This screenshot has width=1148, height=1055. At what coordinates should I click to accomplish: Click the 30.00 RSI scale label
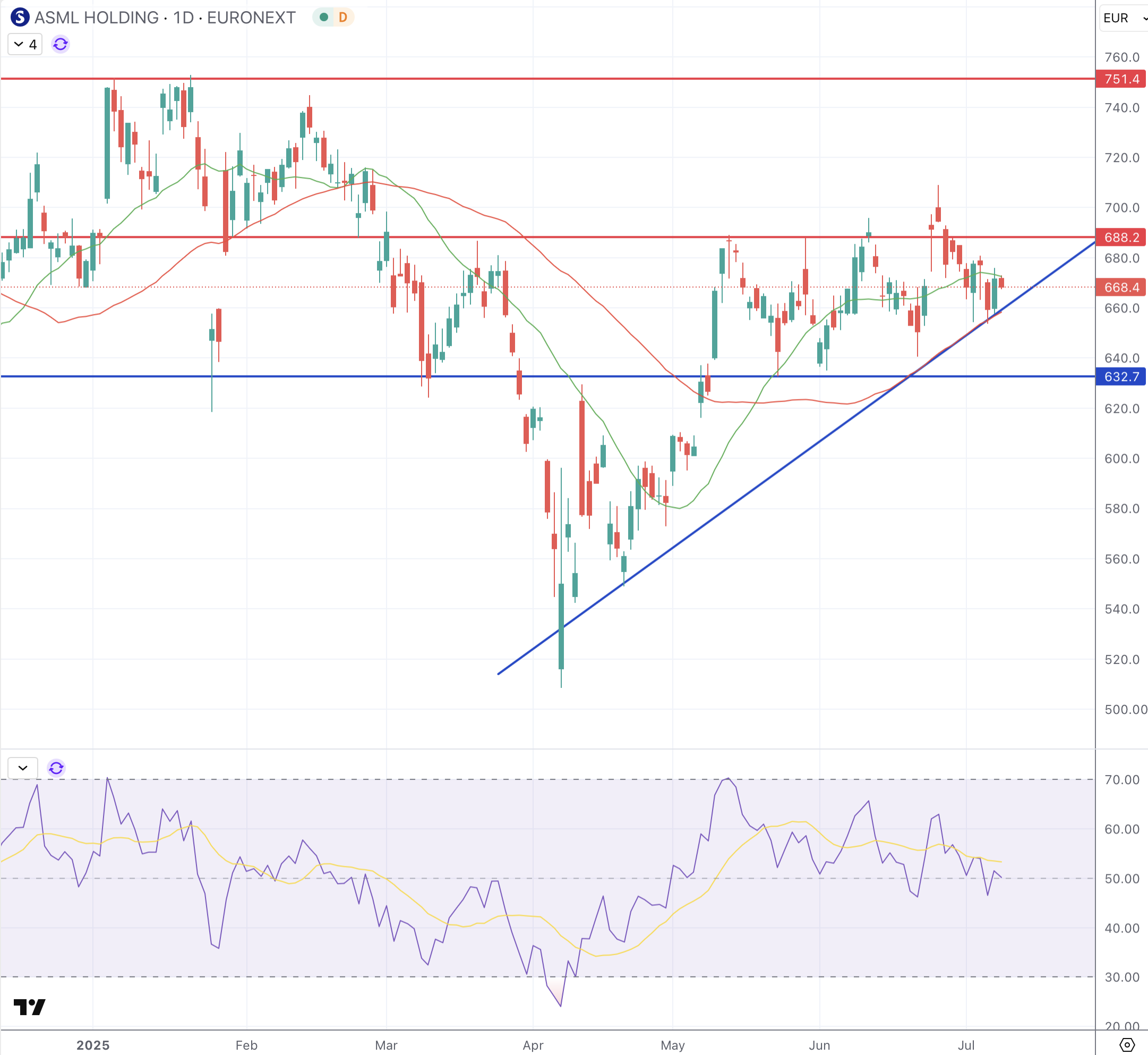coord(1122,977)
